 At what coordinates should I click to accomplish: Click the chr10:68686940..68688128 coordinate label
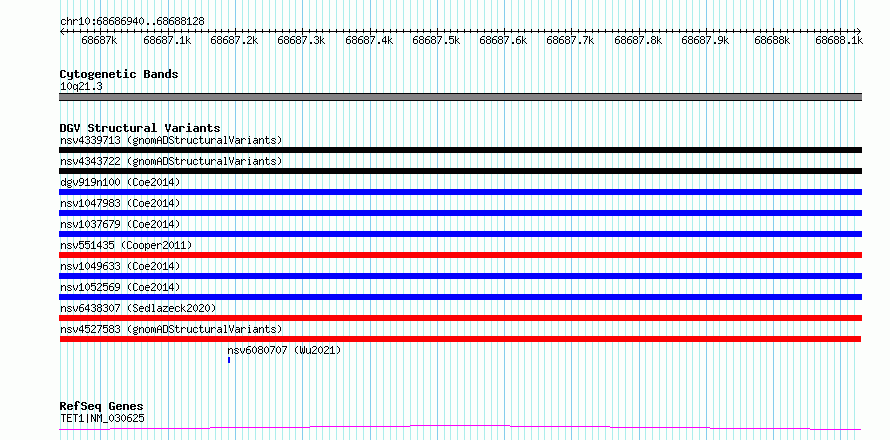click(132, 21)
